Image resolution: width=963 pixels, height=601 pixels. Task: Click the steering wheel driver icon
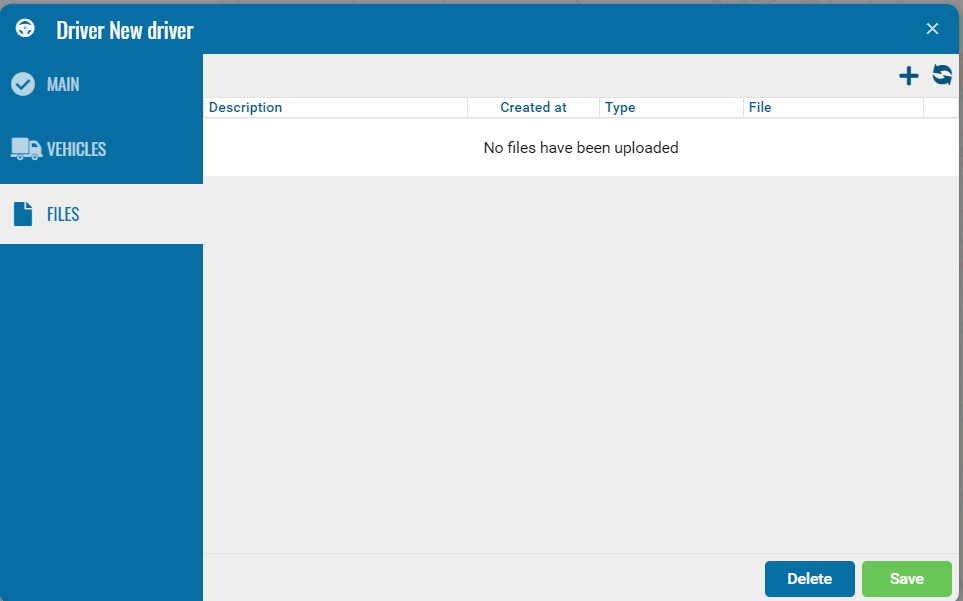pyautogui.click(x=26, y=28)
